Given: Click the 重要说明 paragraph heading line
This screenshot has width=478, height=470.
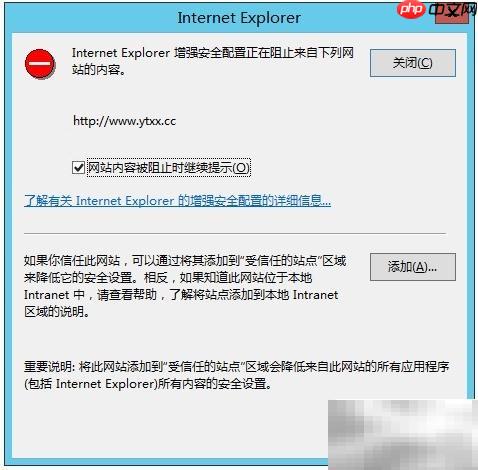Looking at the screenshot, I should tap(236, 367).
